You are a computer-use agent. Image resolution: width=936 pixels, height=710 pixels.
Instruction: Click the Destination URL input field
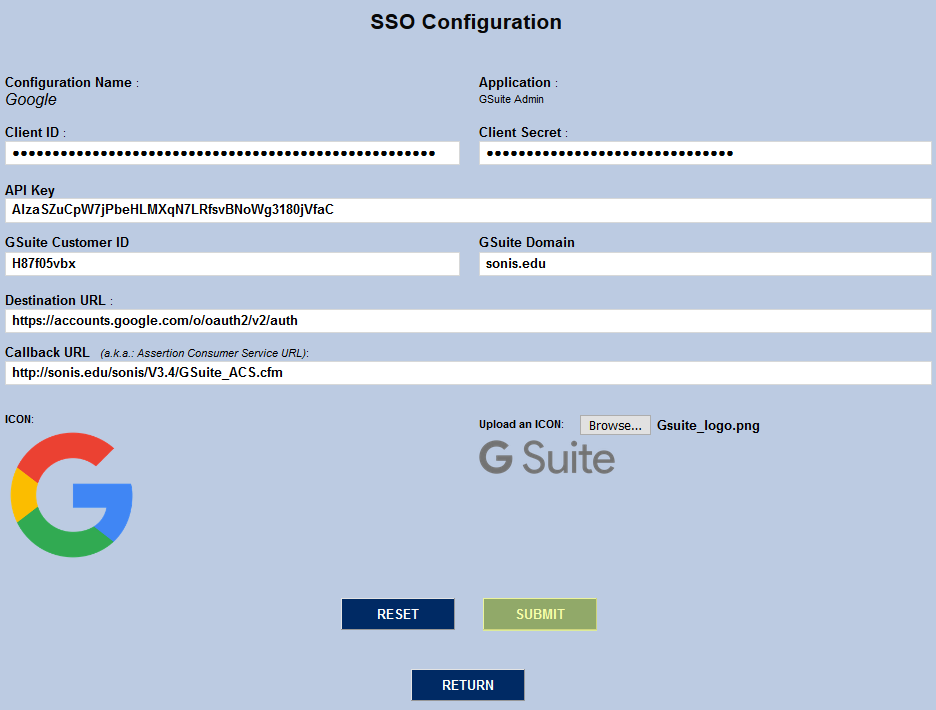465,320
